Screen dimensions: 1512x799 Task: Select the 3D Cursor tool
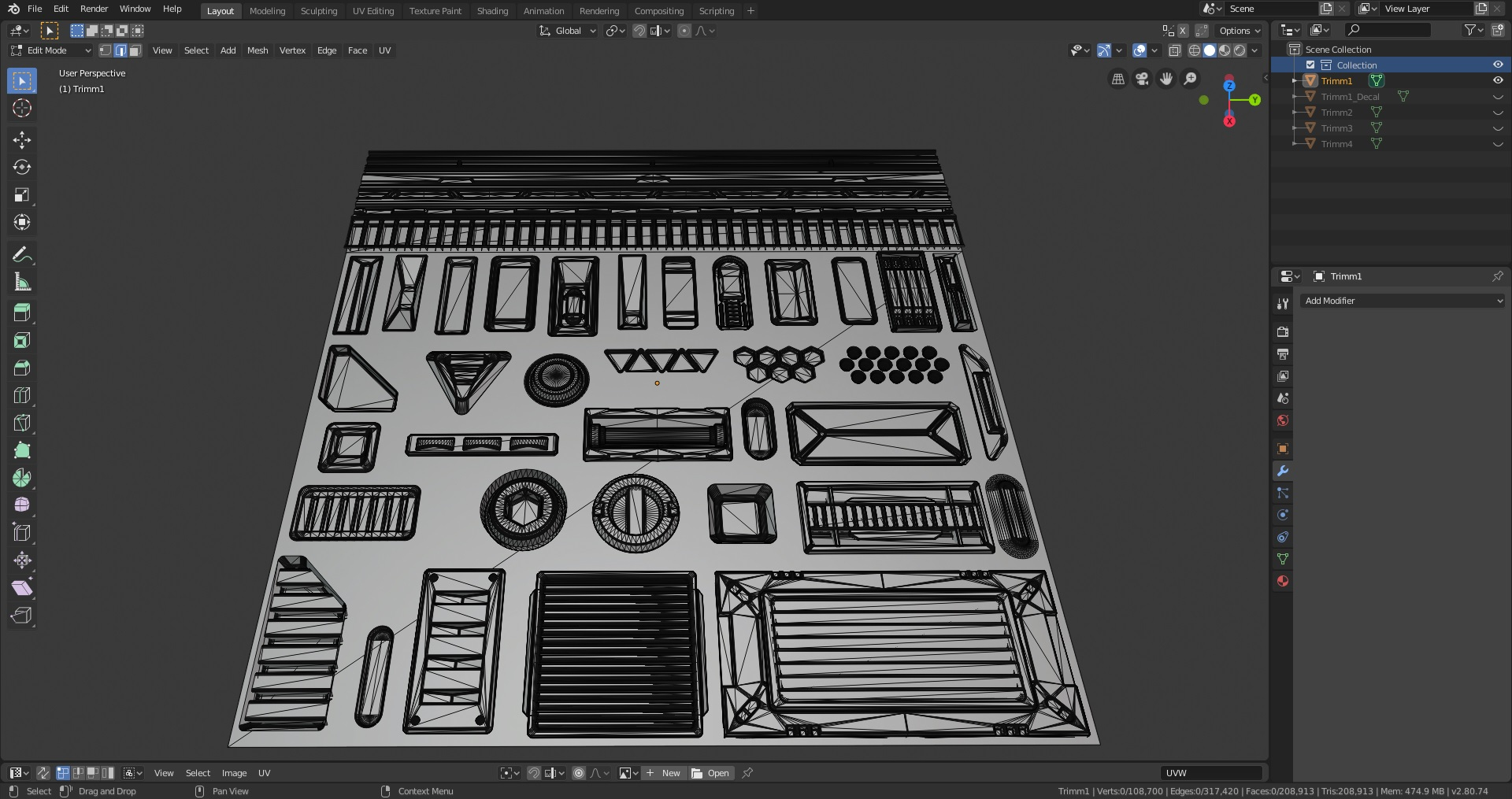coord(22,108)
